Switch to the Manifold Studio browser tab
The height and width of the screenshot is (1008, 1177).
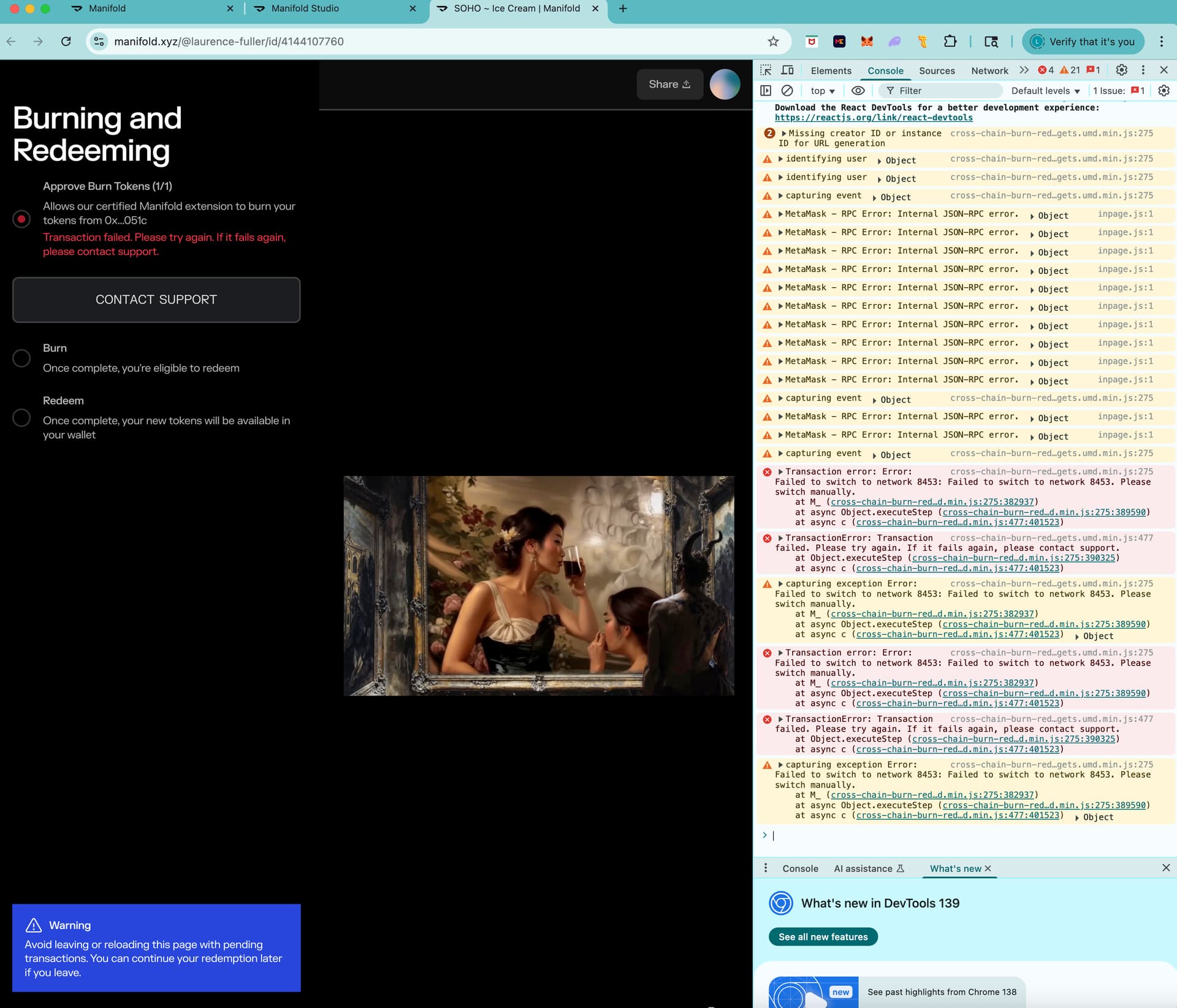[335, 9]
